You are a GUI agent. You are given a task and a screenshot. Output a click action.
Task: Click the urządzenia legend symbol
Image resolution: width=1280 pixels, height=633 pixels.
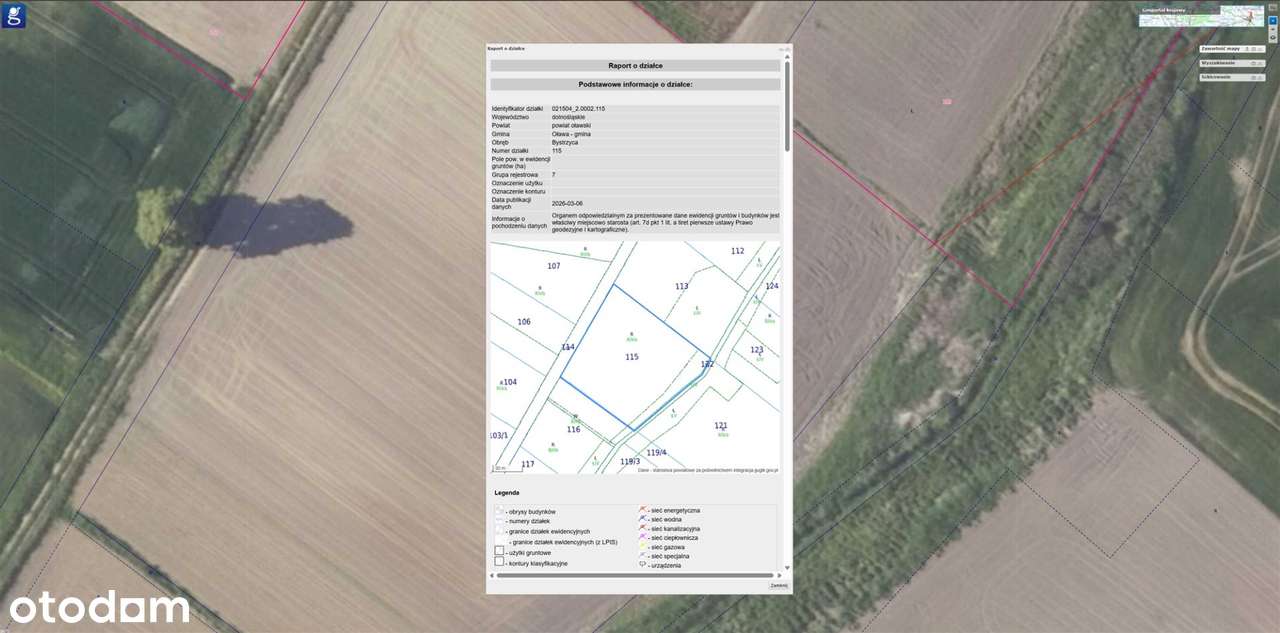click(x=643, y=564)
